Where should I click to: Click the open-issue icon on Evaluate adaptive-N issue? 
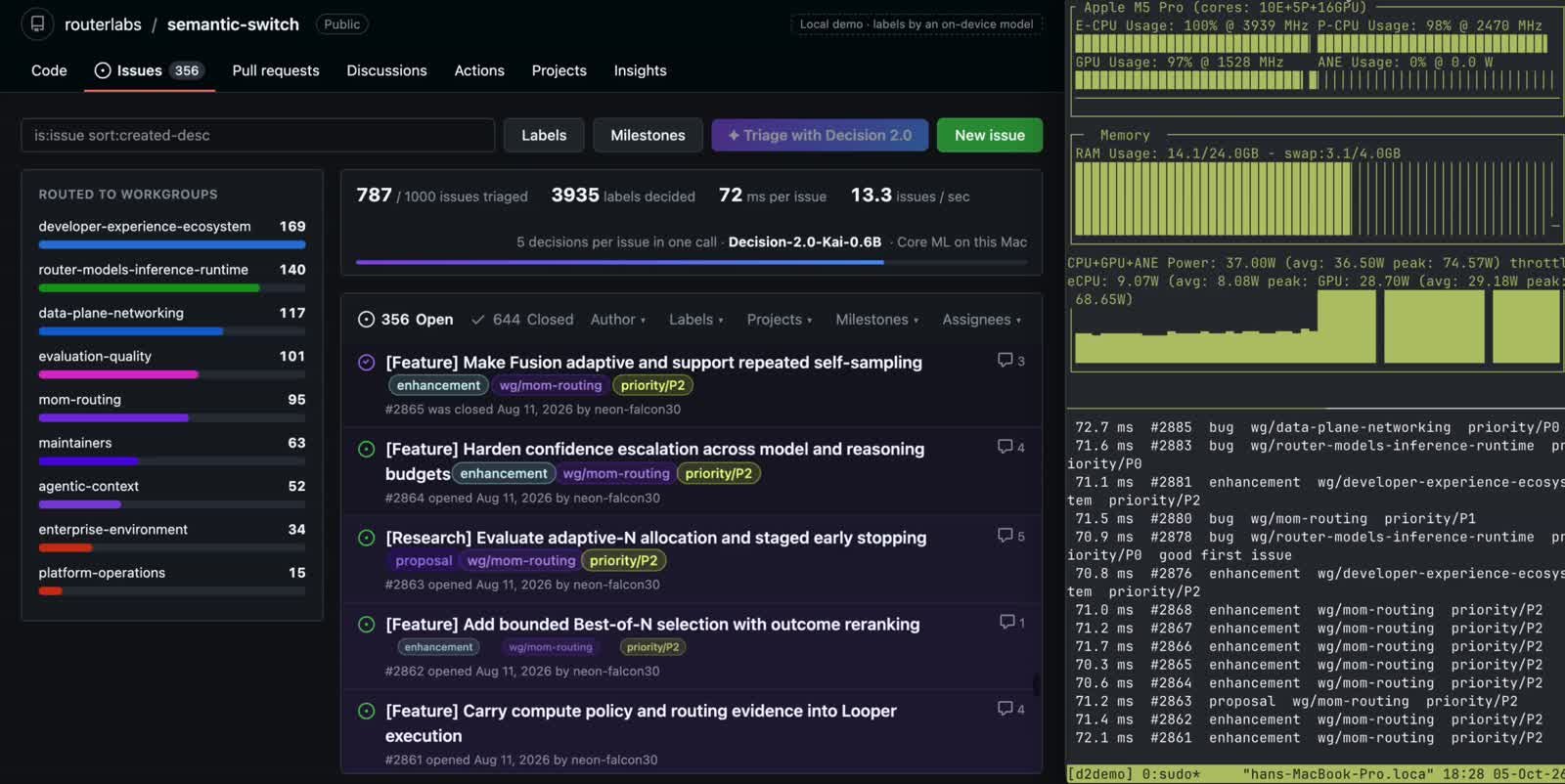(367, 538)
